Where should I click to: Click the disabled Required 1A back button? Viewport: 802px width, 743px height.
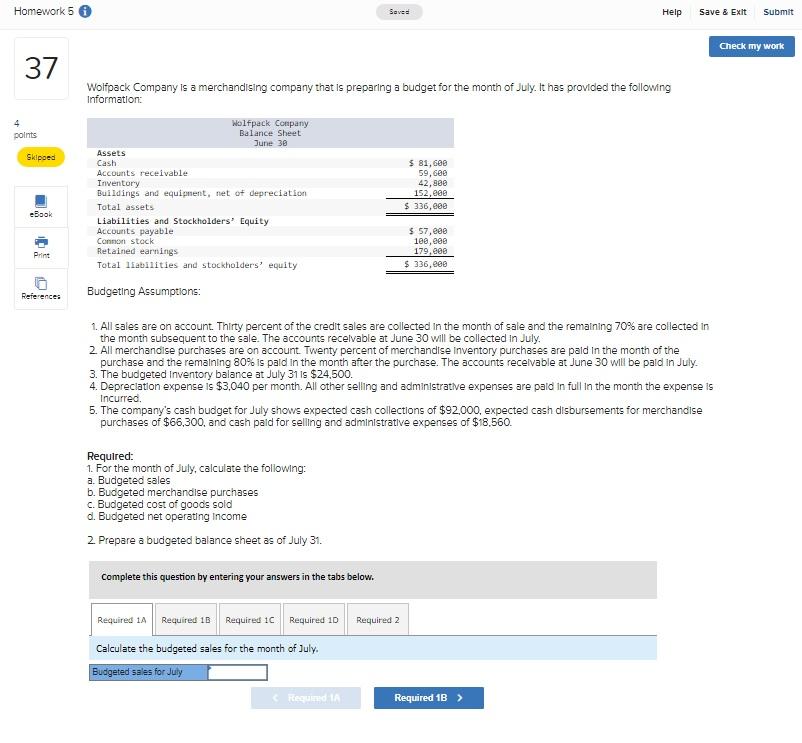(x=306, y=698)
